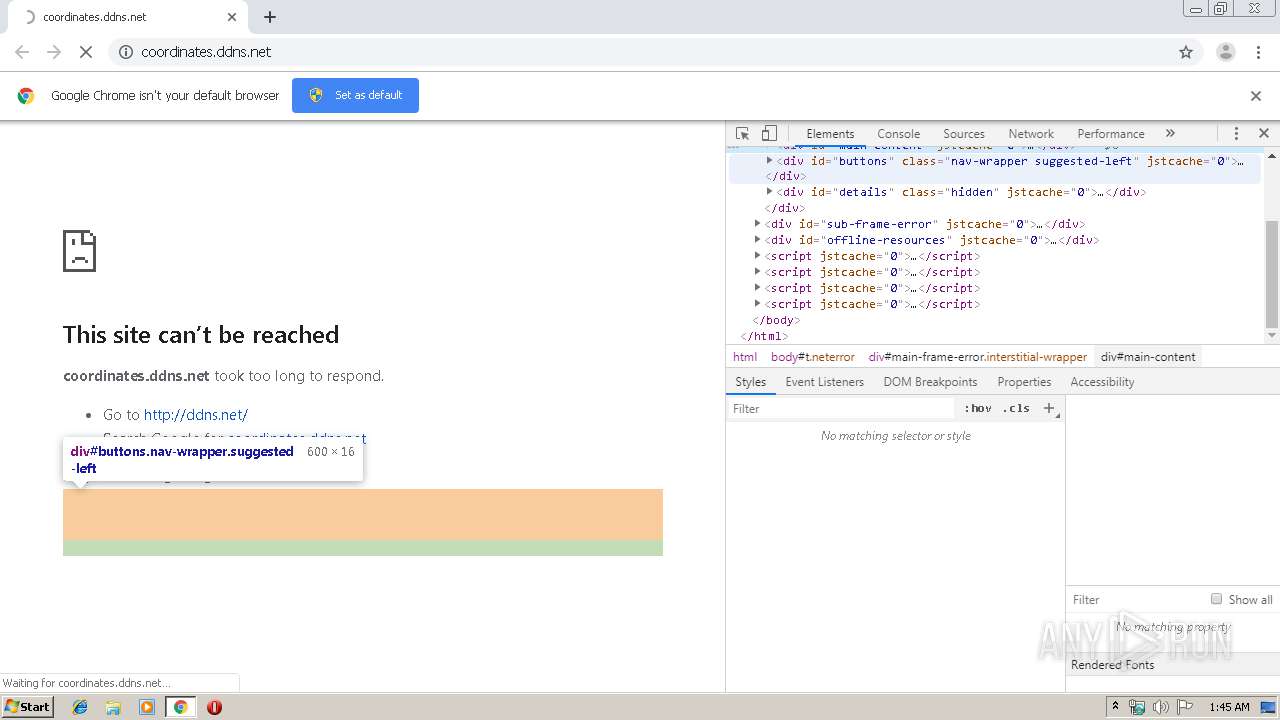Image resolution: width=1280 pixels, height=720 pixels.
Task: Expand the offline-resources div node
Action: (x=757, y=240)
